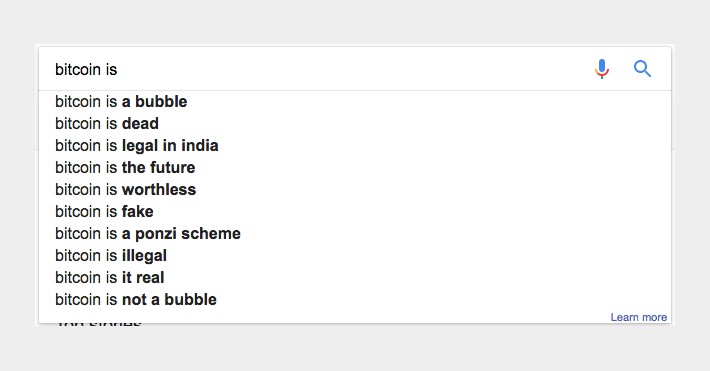Click the blue magnifying glass search icon
The image size is (710, 371).
tap(642, 69)
